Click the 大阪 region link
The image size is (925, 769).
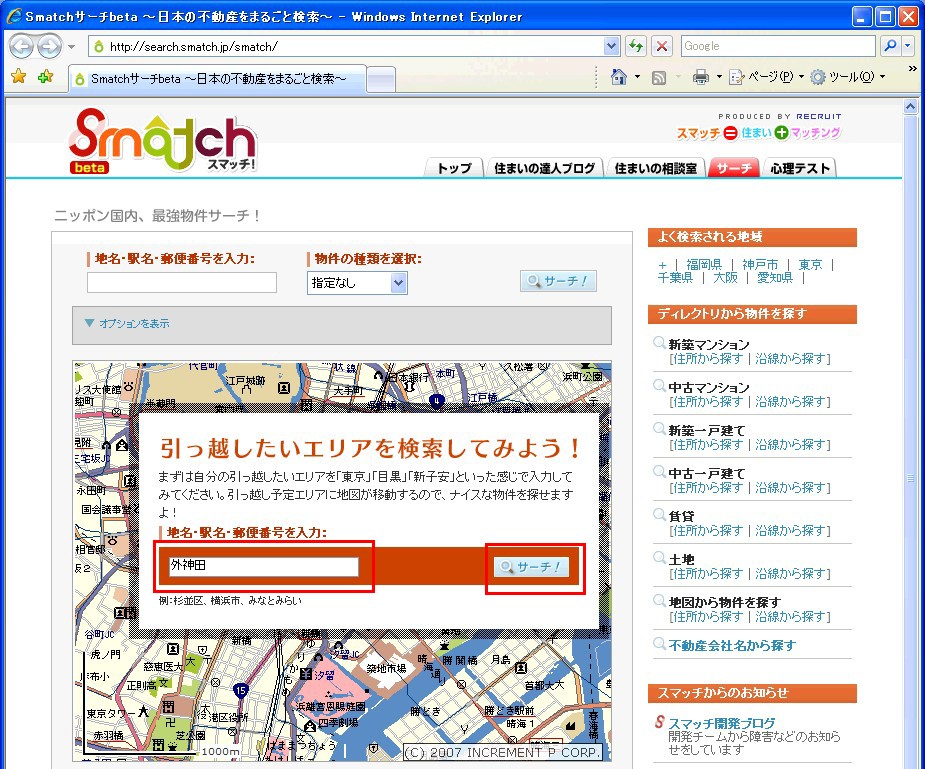725,278
